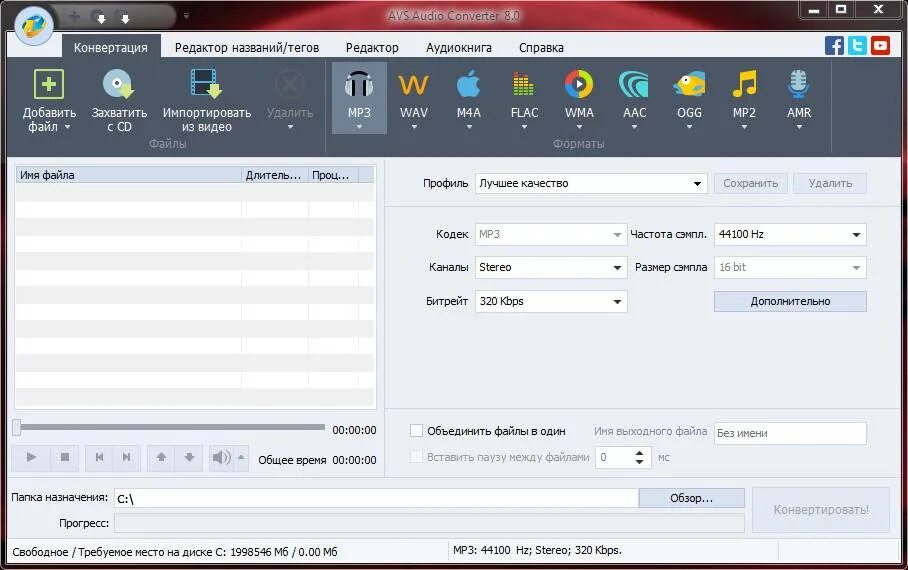
Task: Expand WAV format presets arrow
Action: (414, 127)
